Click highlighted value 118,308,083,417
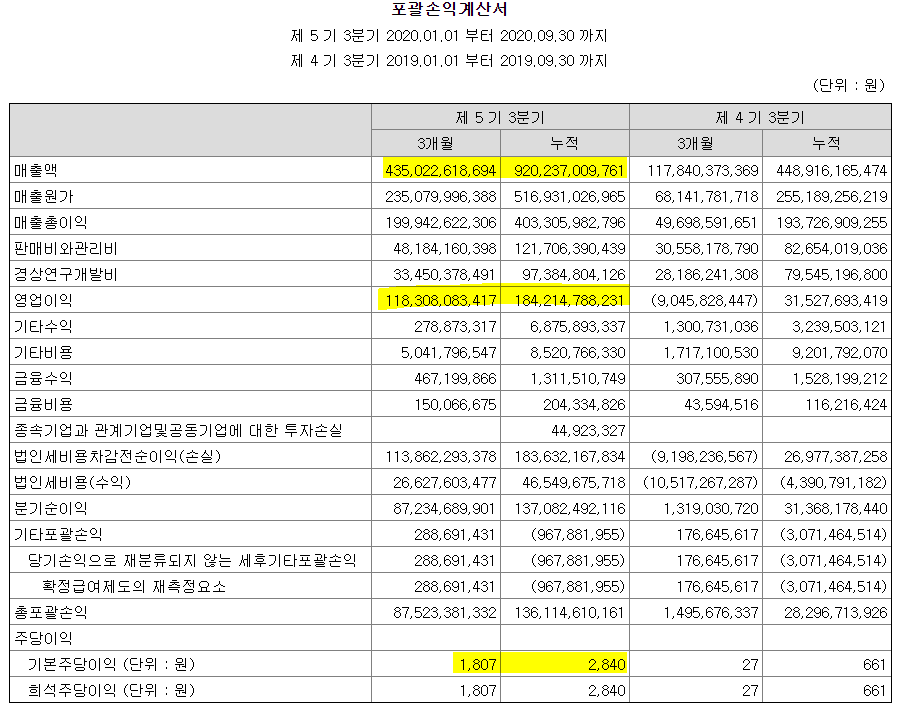The width and height of the screenshot is (901, 704). 441,300
